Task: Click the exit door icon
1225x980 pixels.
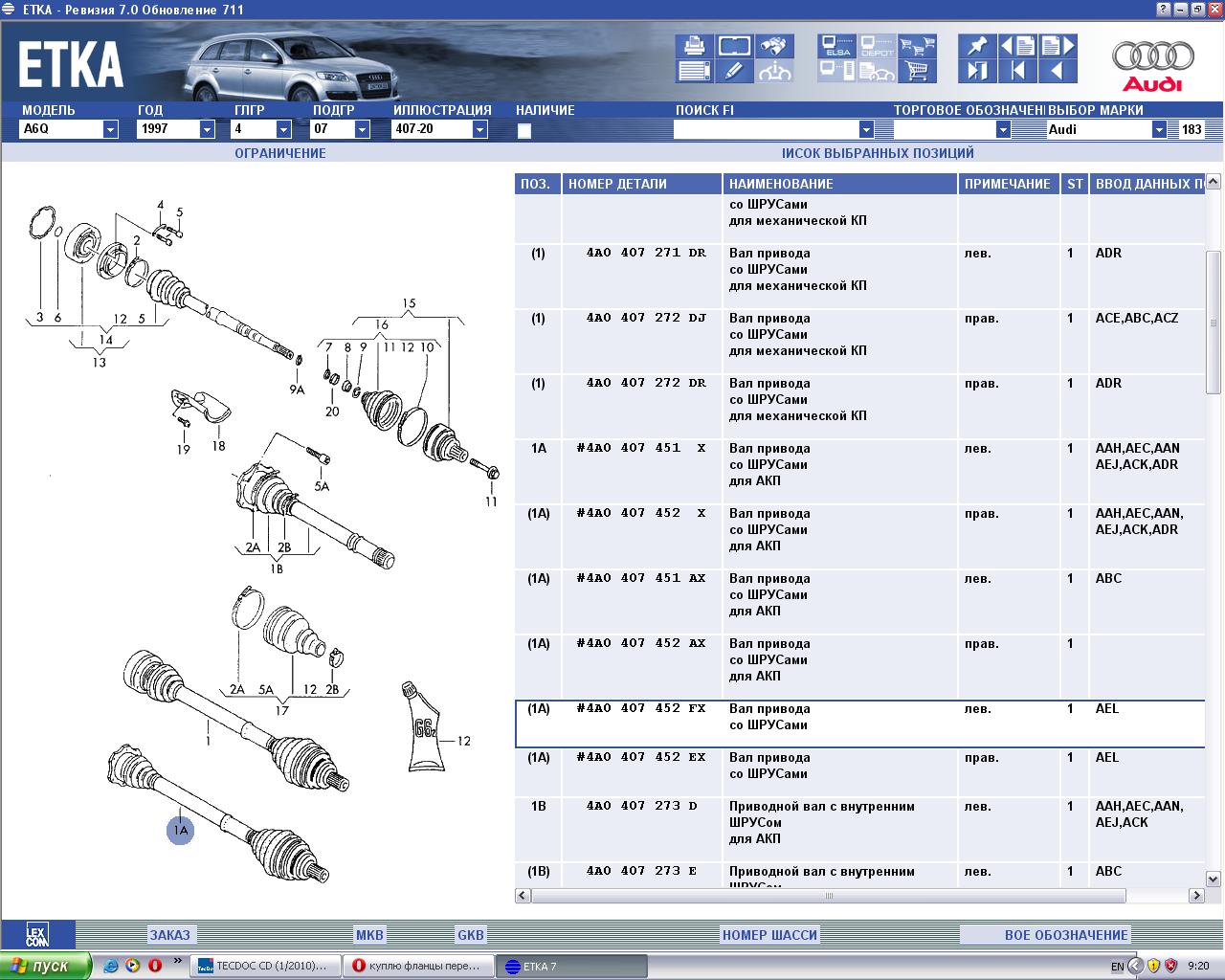Action: 976,71
